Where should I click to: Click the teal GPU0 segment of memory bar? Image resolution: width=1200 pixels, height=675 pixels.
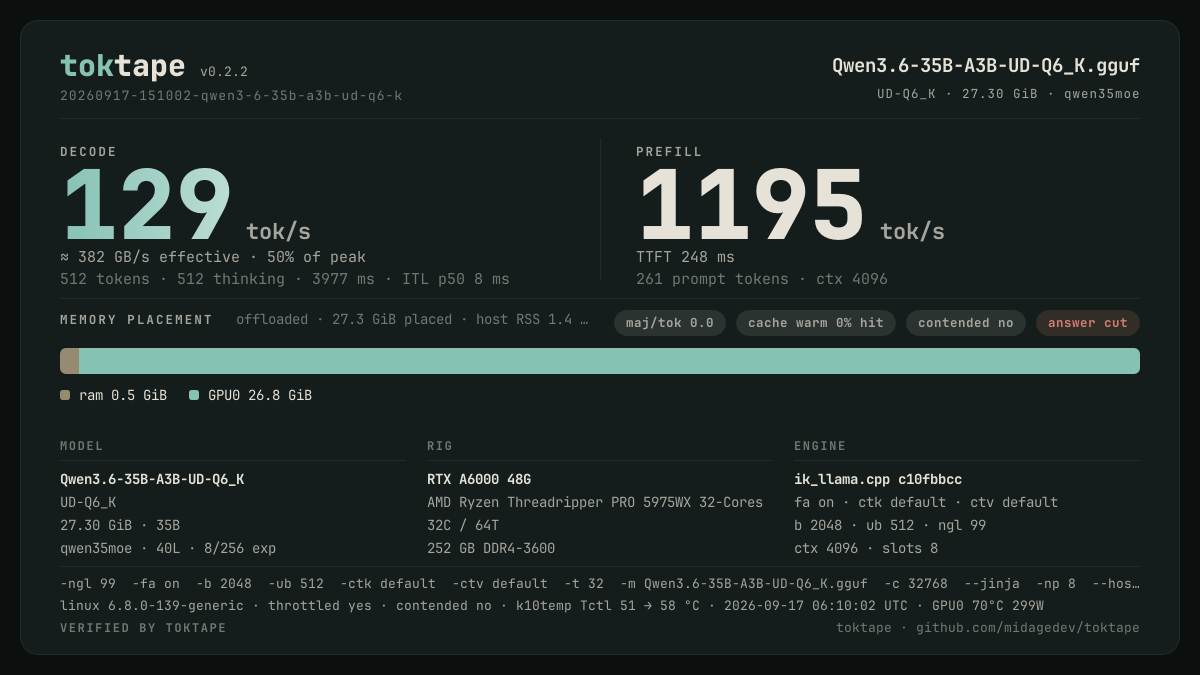coord(609,361)
